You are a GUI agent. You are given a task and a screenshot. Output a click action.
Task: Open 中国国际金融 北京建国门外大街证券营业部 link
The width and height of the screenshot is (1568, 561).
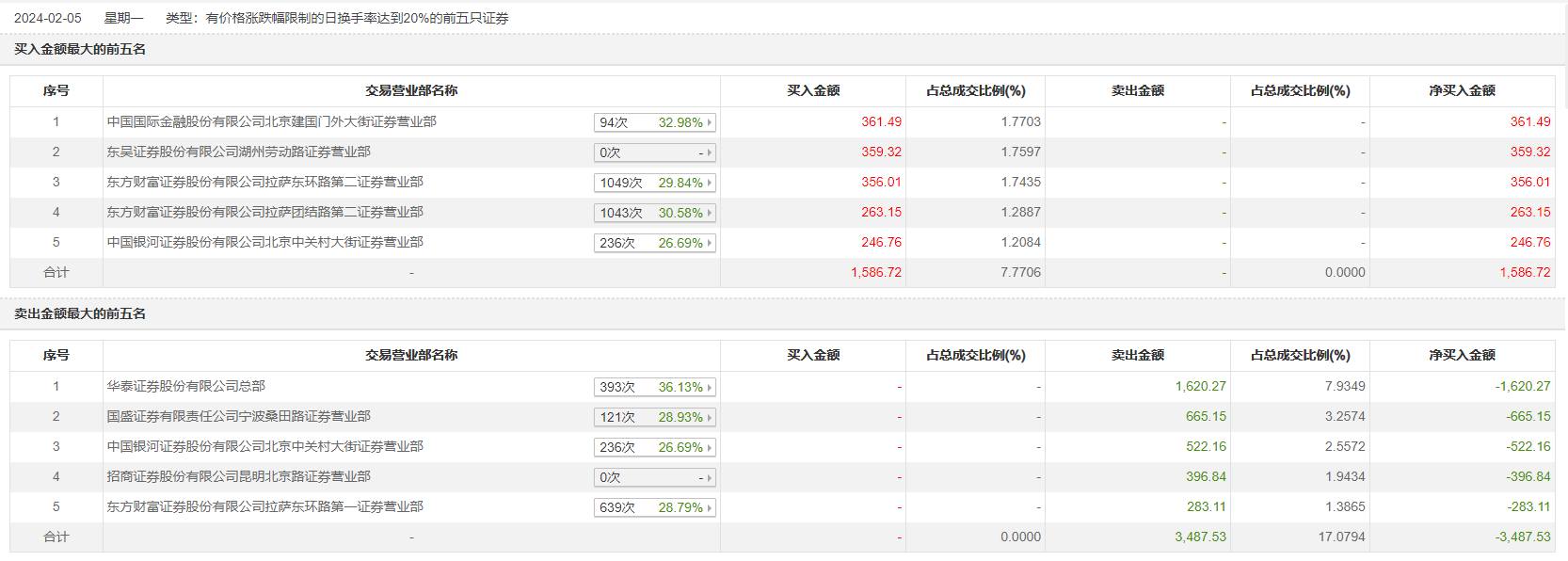click(x=271, y=122)
